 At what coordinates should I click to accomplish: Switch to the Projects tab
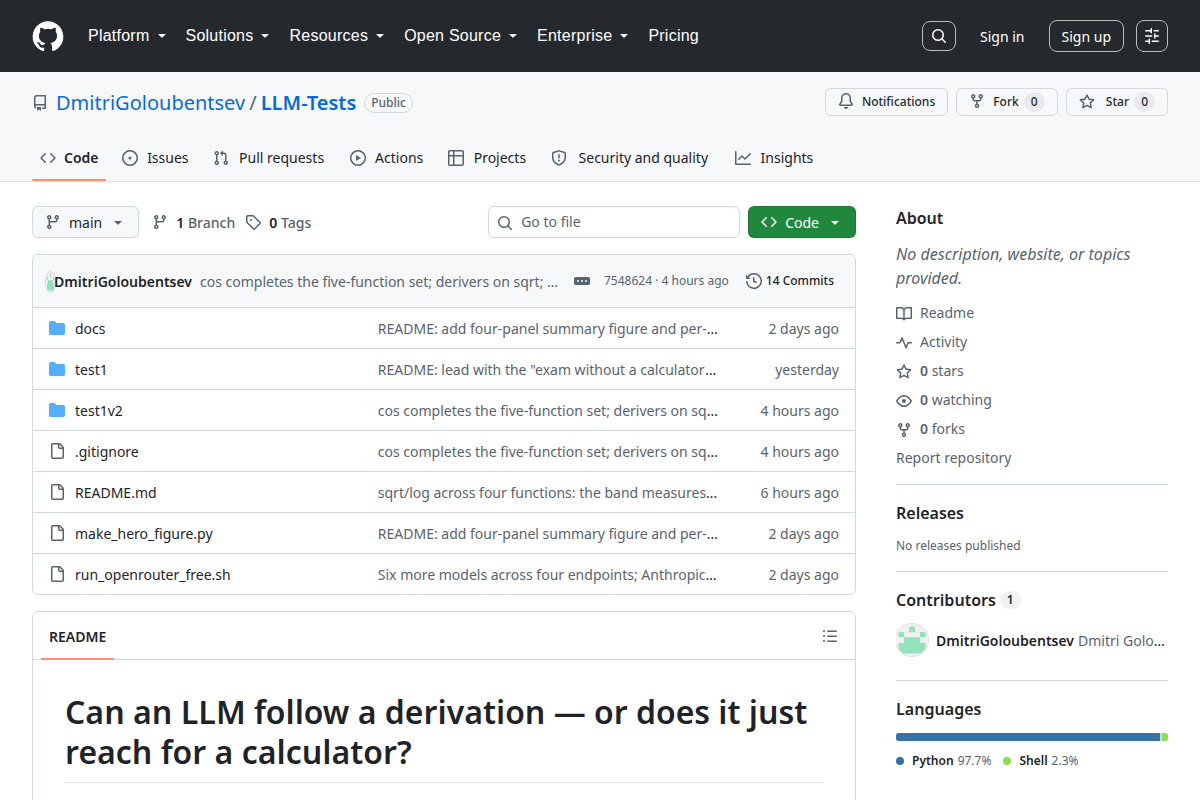(x=487, y=158)
